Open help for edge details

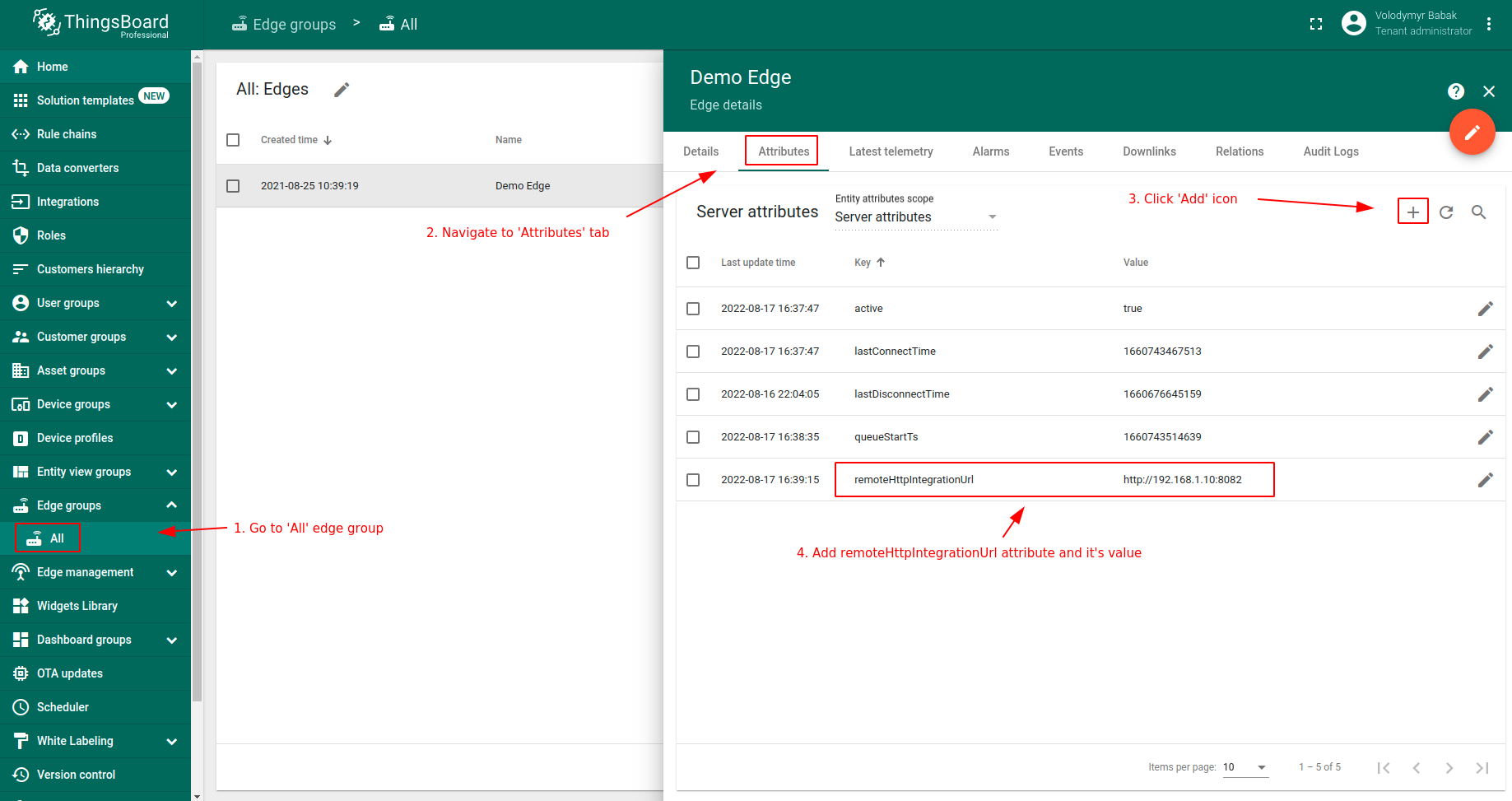(1456, 91)
